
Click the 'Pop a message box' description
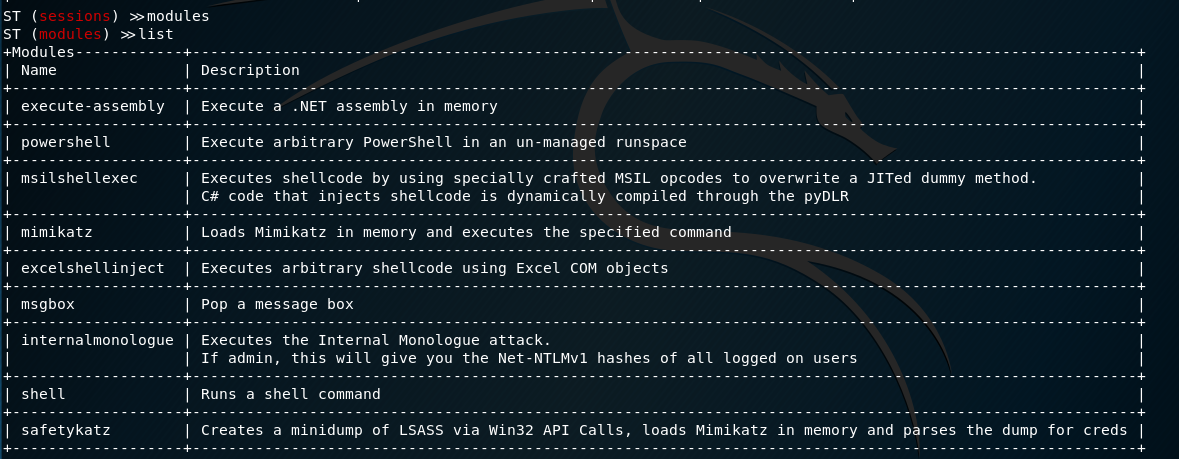coord(277,304)
